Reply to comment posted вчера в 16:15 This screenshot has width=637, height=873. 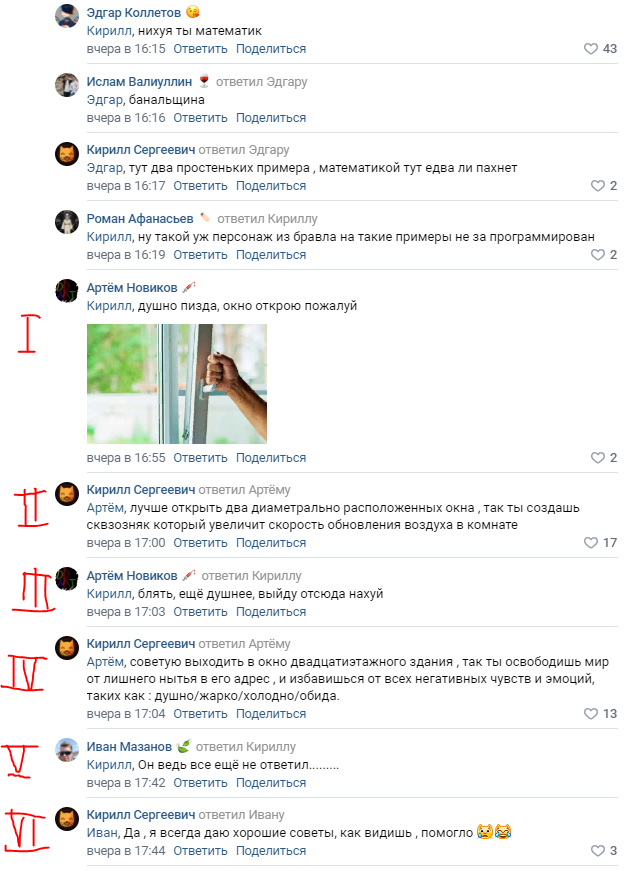pyautogui.click(x=200, y=49)
